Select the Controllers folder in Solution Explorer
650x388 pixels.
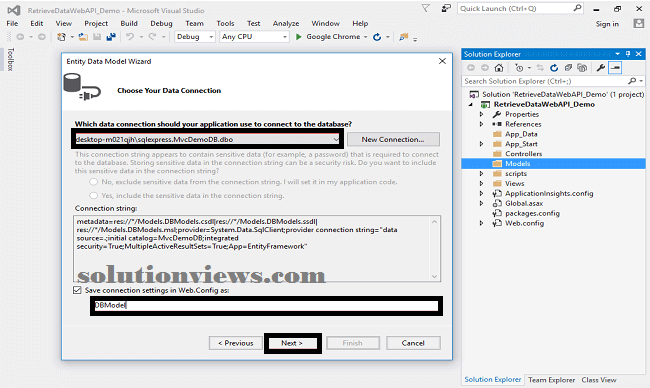(523, 154)
